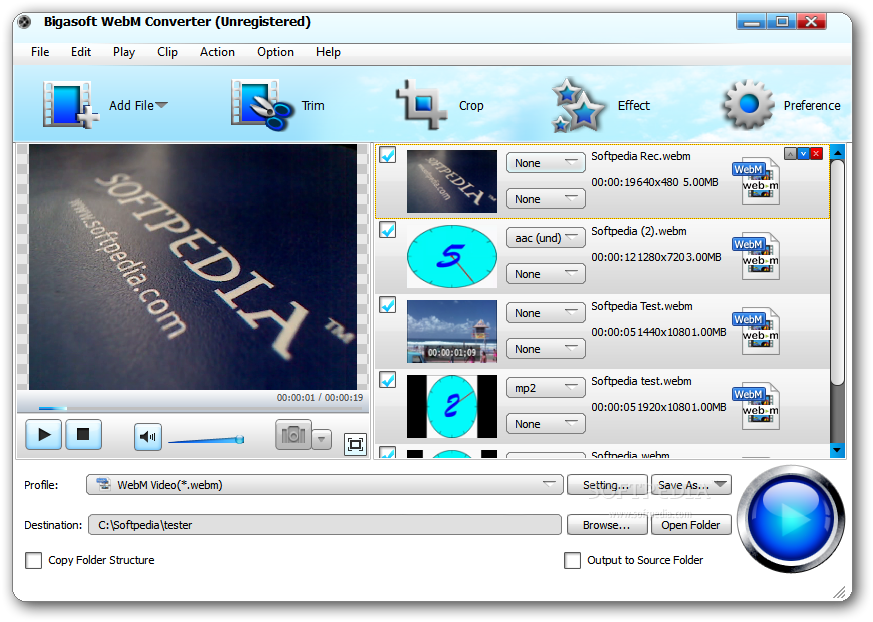This screenshot has height=622, width=873.
Task: Click the Destination path field
Action: click(x=325, y=525)
